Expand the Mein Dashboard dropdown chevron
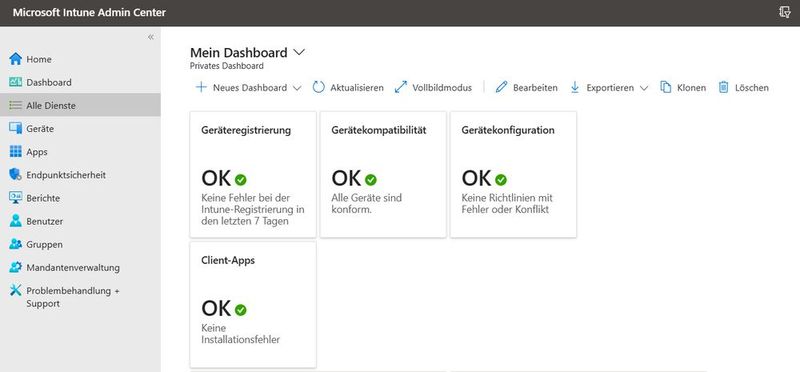800x372 pixels. 299,52
